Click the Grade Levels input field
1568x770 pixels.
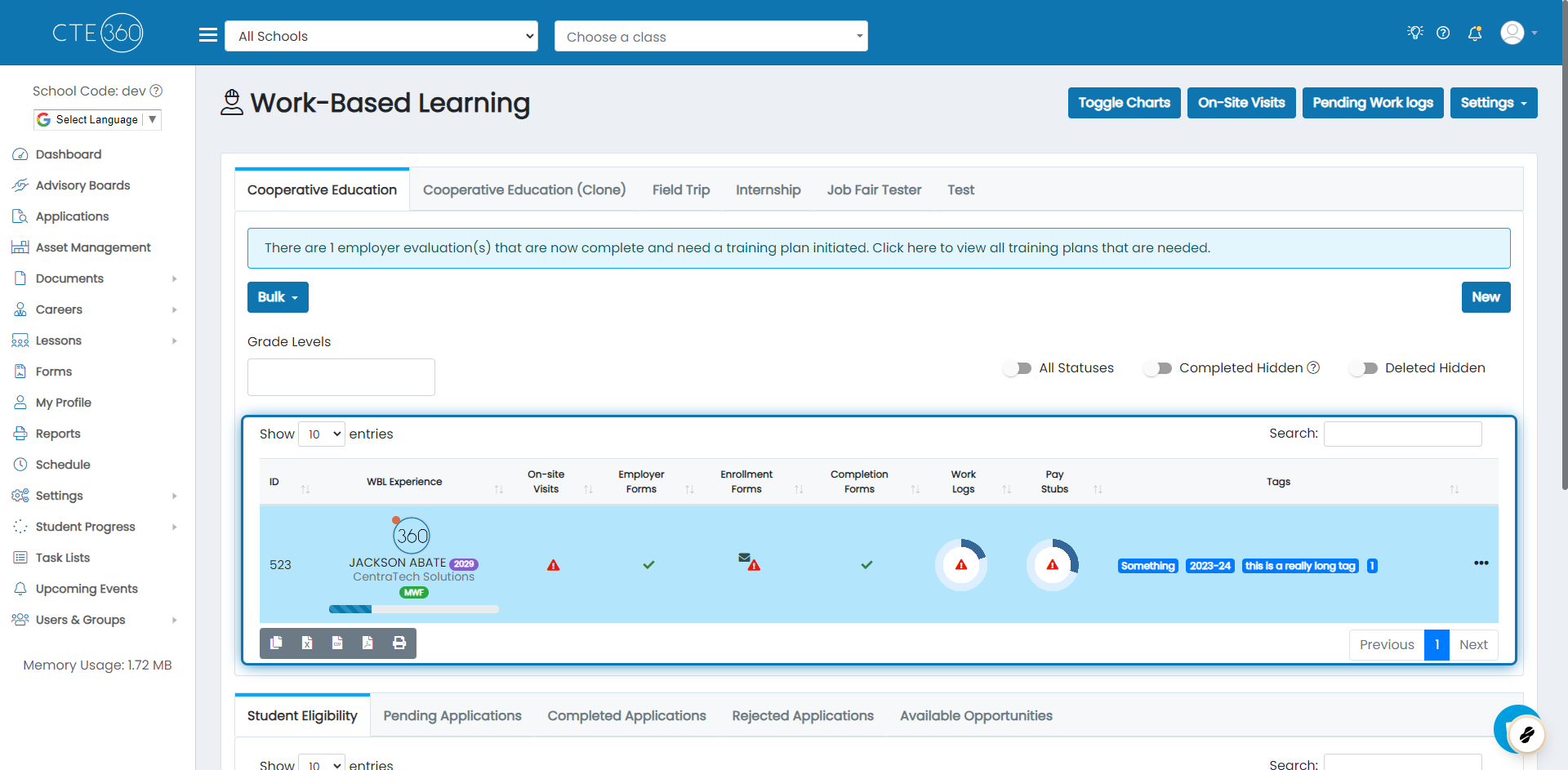(341, 377)
